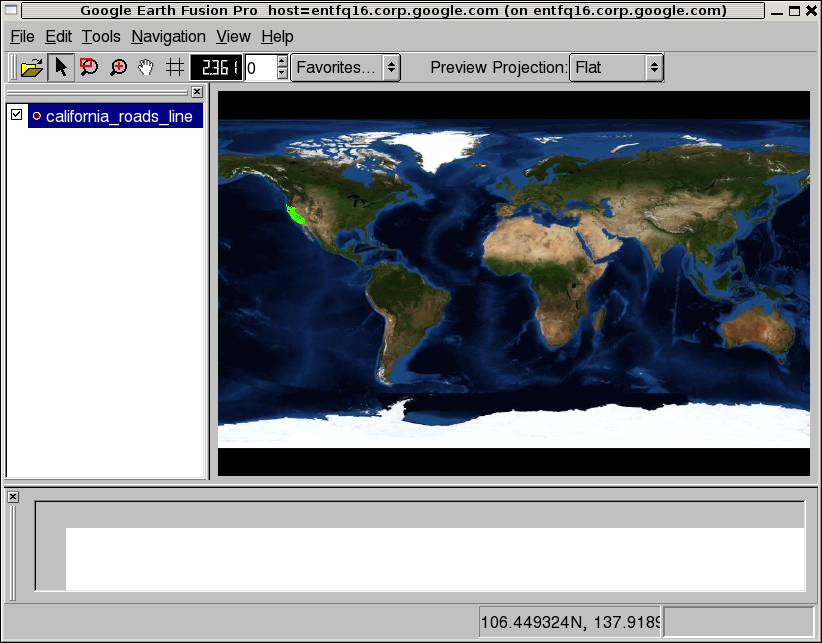
Task: Uncheck the california_roads_line layer checkbox
Action: [x=16, y=115]
